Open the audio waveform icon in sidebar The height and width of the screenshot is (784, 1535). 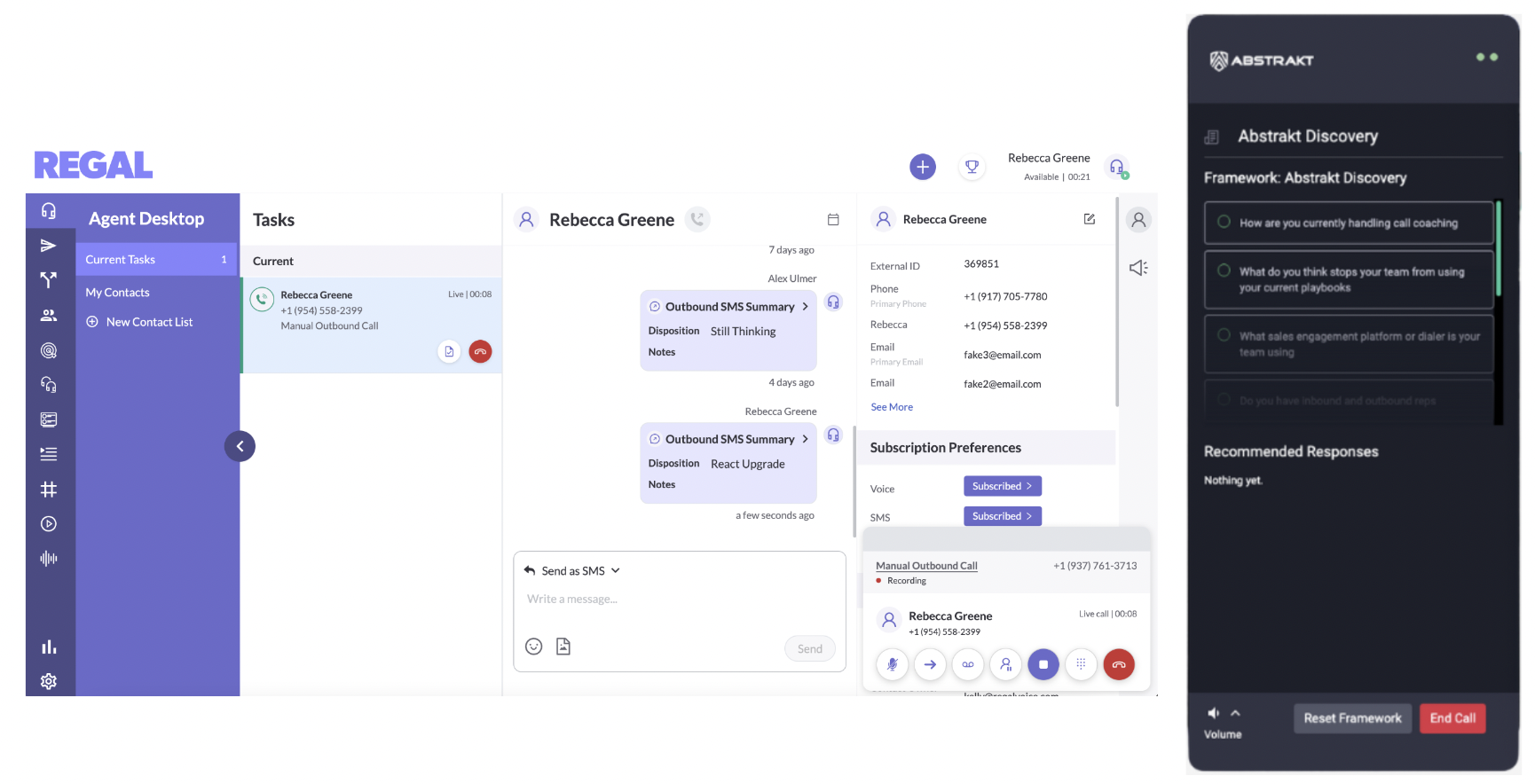(49, 559)
